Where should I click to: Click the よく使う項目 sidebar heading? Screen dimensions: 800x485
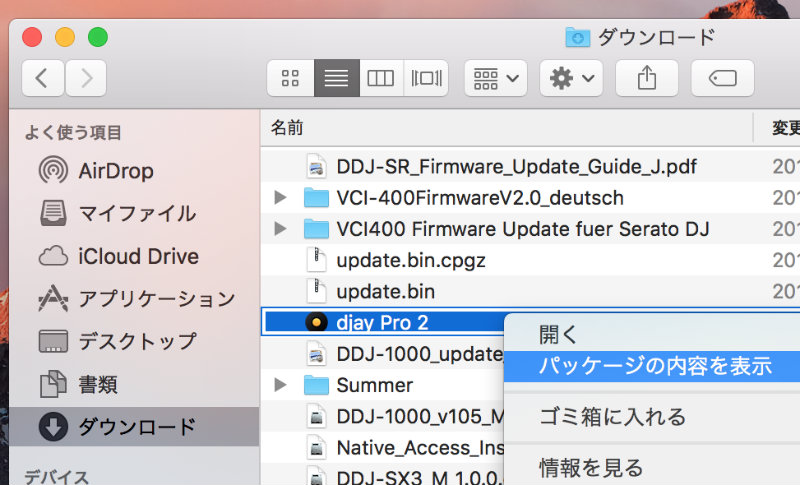73,133
